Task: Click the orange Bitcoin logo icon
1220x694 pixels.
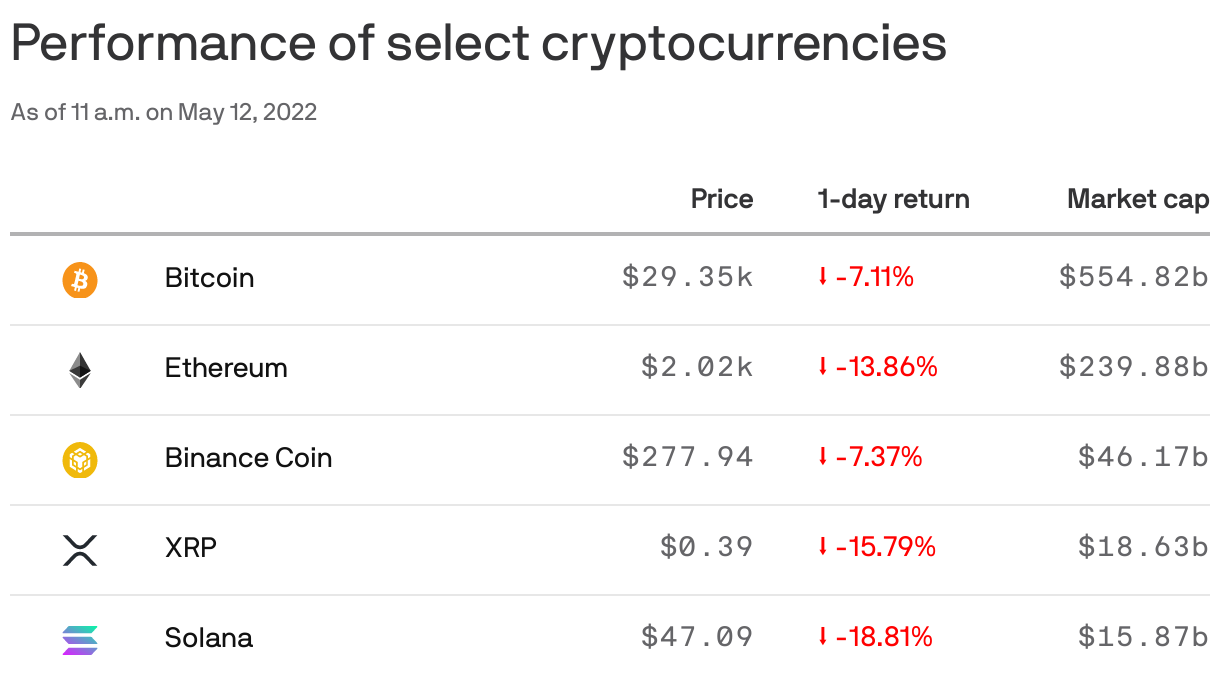Action: point(80,280)
